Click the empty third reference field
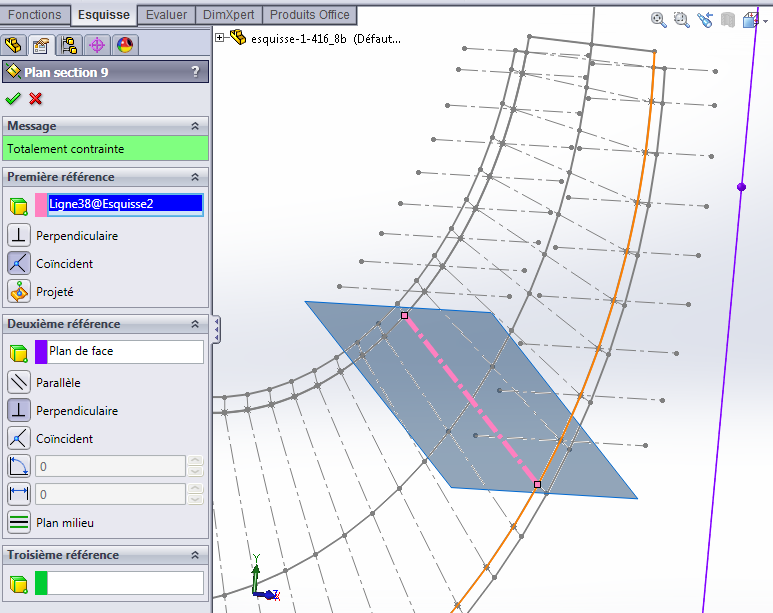The image size is (773, 613). (125, 583)
